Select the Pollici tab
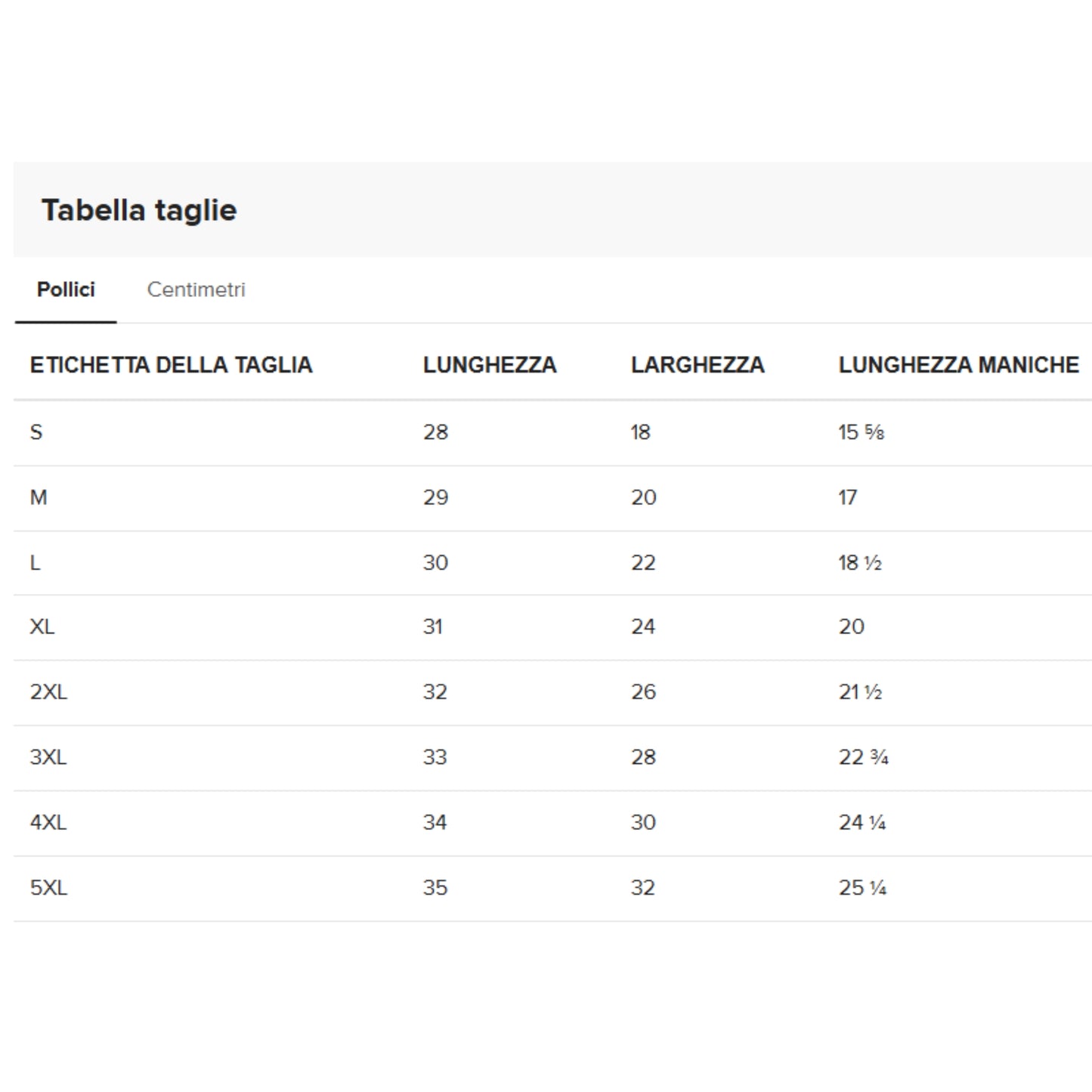The image size is (1092, 1092). pyautogui.click(x=66, y=289)
